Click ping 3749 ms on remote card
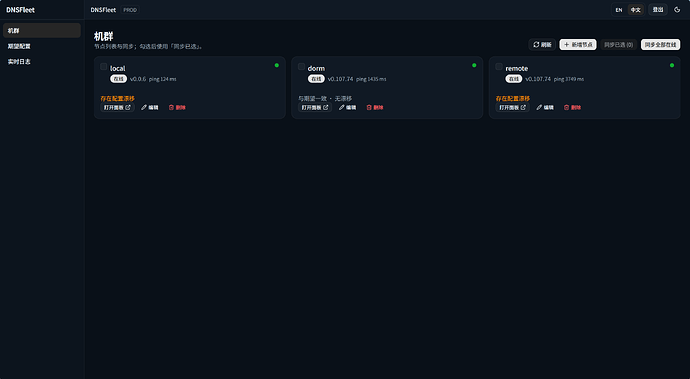The image size is (690, 379). point(569,79)
